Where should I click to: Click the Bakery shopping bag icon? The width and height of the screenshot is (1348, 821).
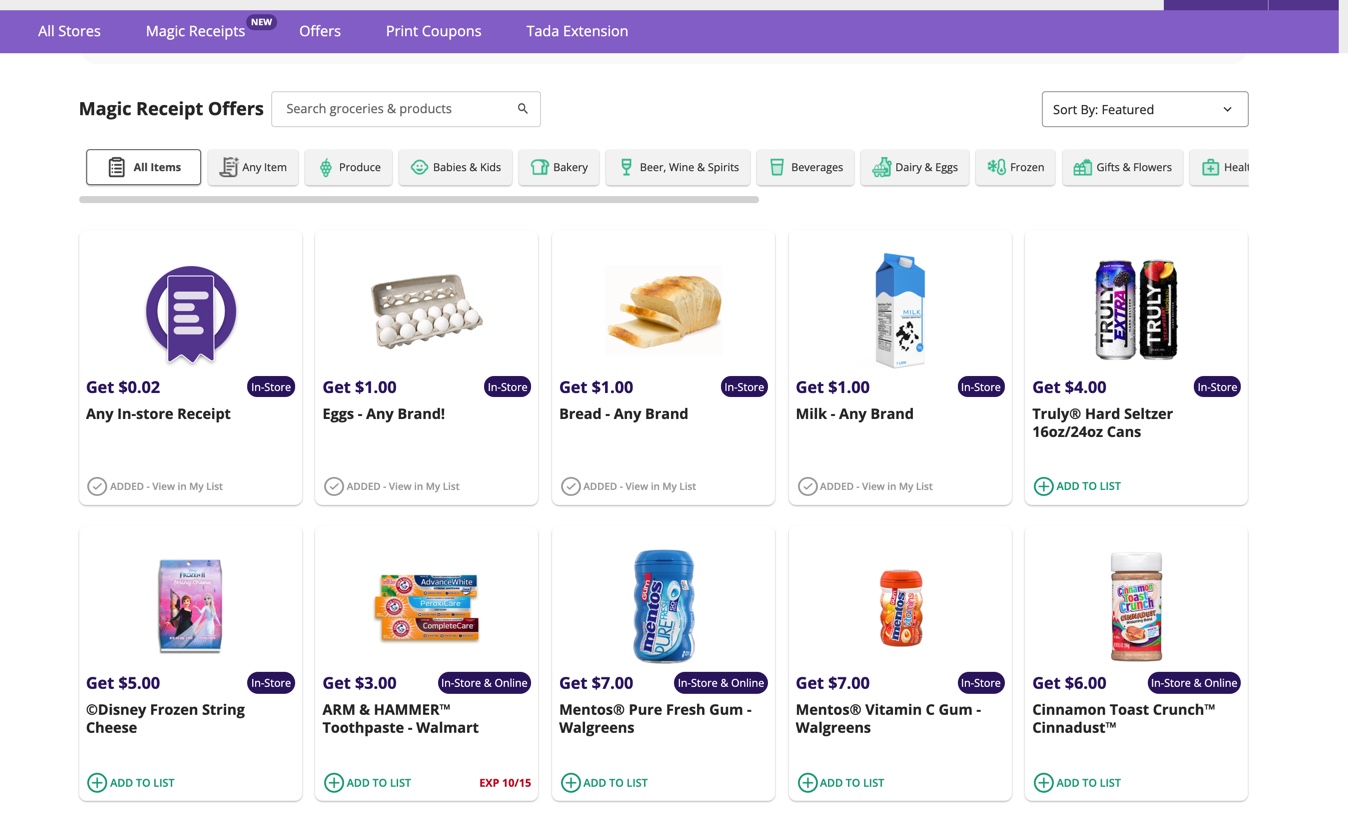(x=539, y=167)
